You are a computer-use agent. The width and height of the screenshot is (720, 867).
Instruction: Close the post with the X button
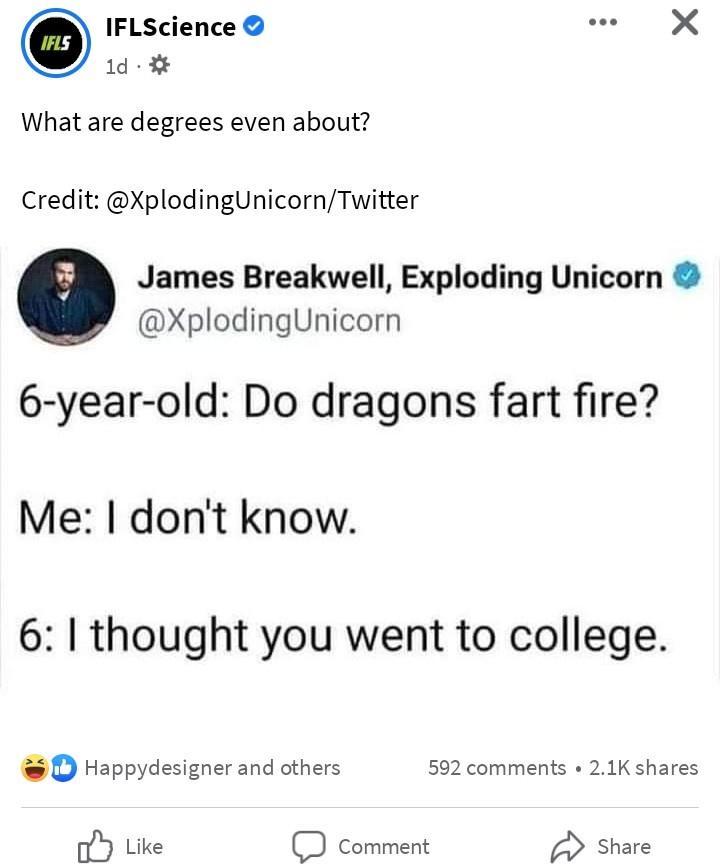pos(684,22)
